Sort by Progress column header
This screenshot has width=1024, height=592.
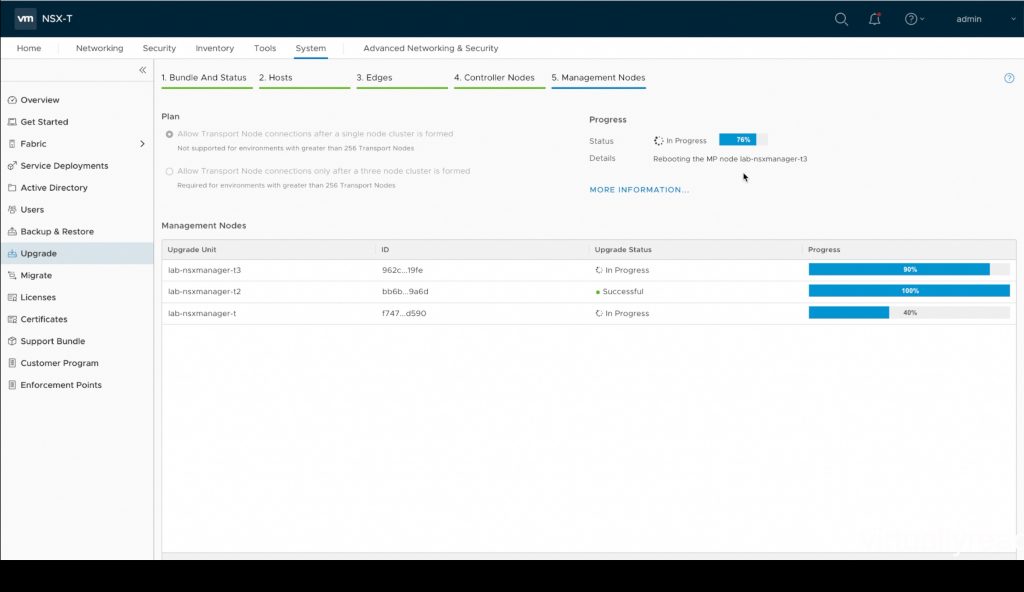coord(824,250)
